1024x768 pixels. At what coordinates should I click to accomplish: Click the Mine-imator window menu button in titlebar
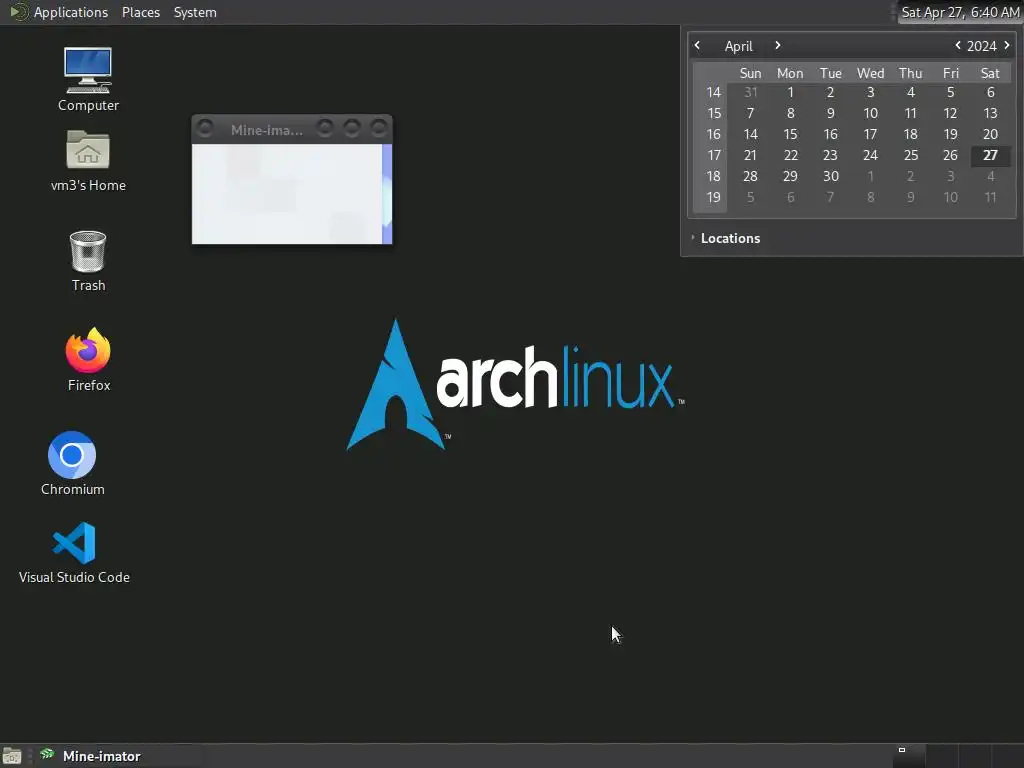point(204,128)
